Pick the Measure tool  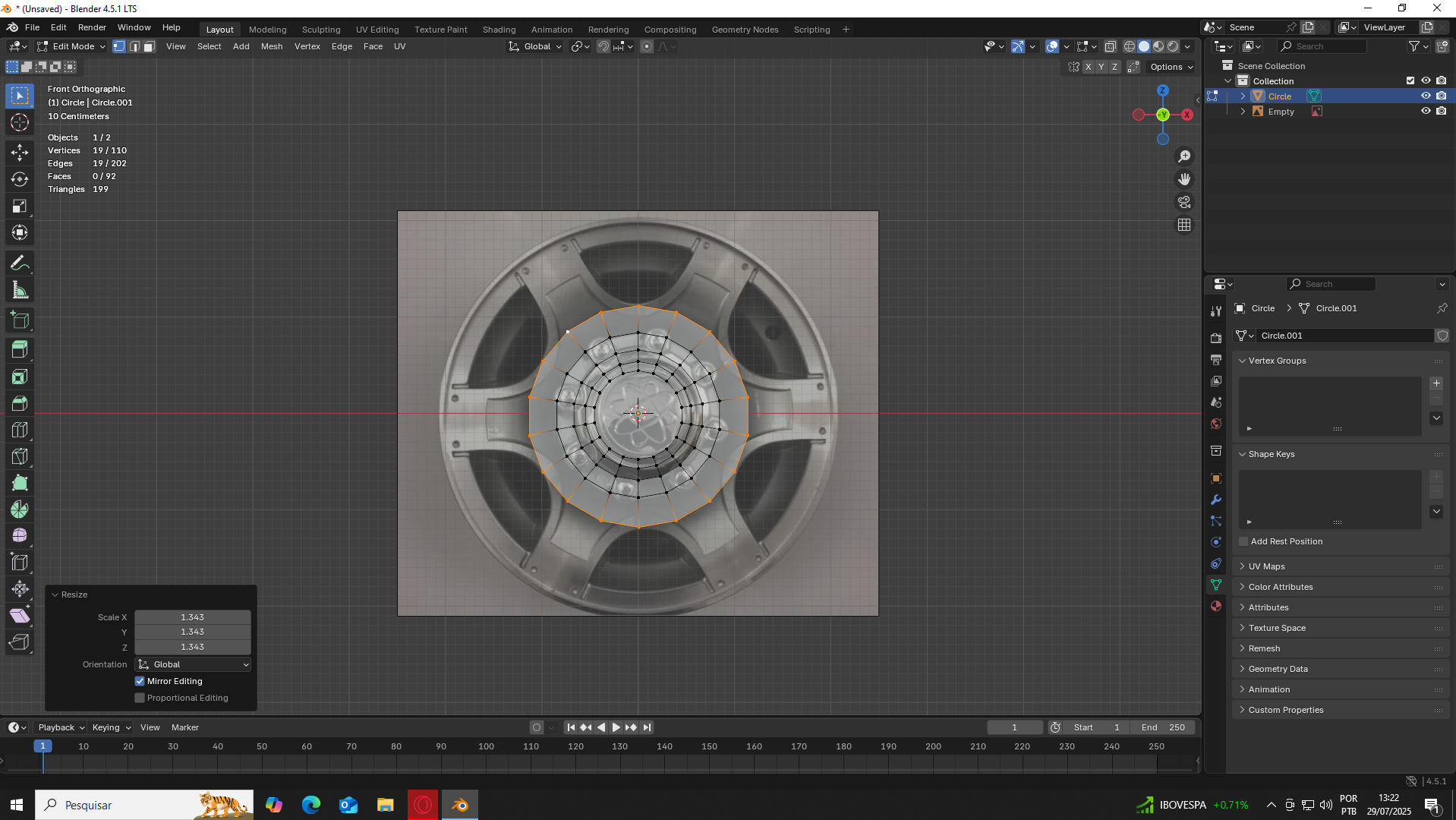(x=20, y=290)
